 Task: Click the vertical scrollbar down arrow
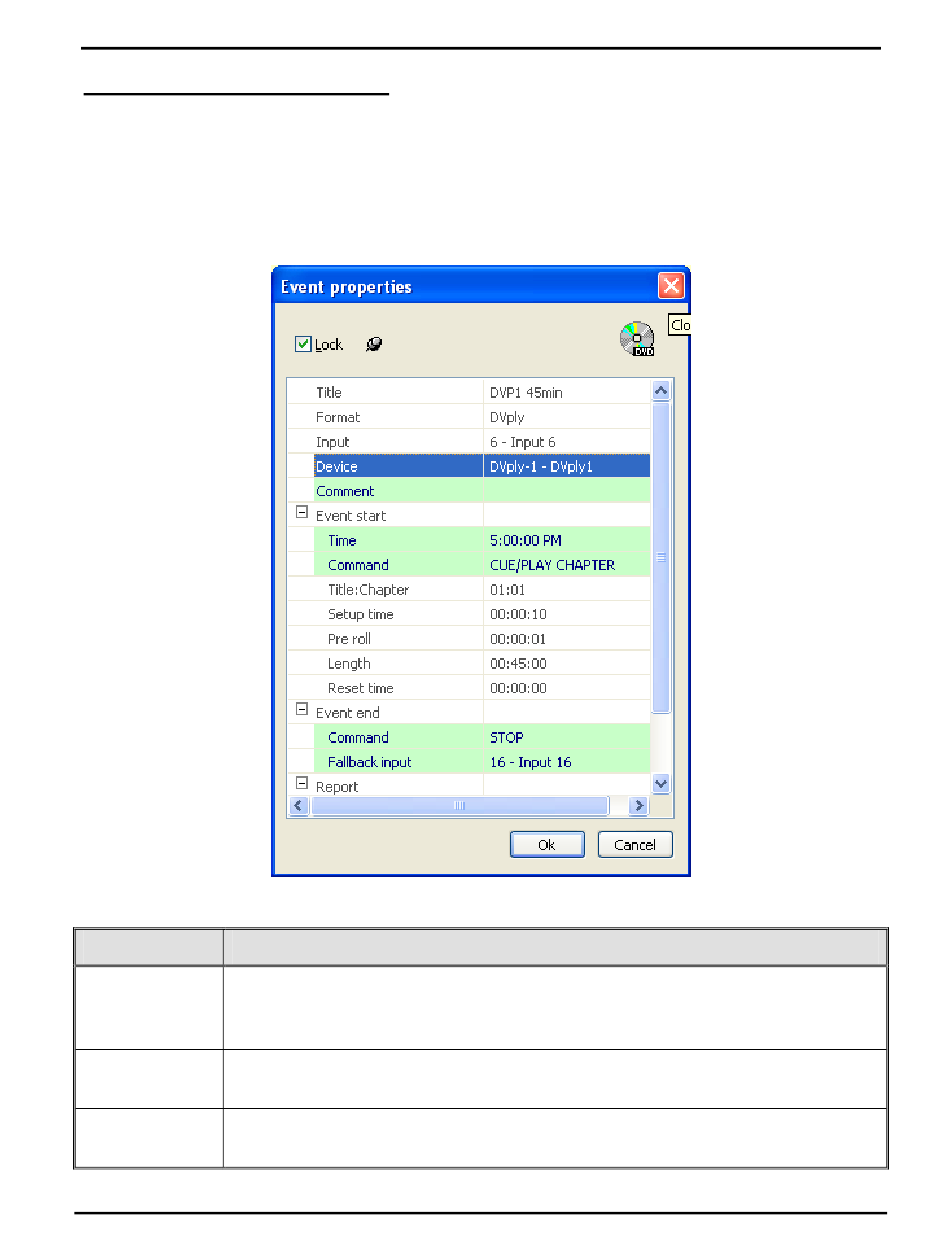point(661,784)
